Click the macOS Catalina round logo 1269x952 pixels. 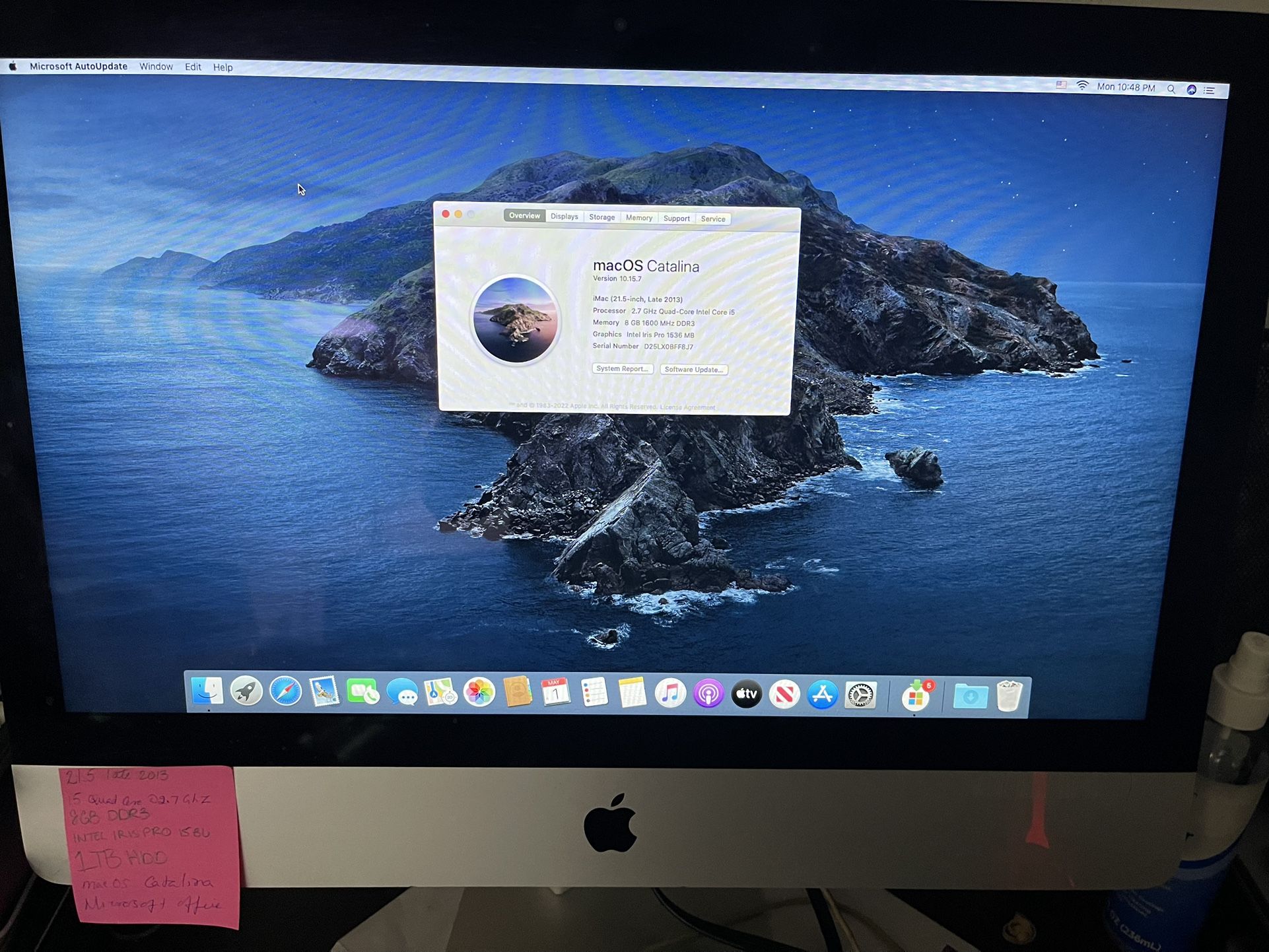click(516, 320)
